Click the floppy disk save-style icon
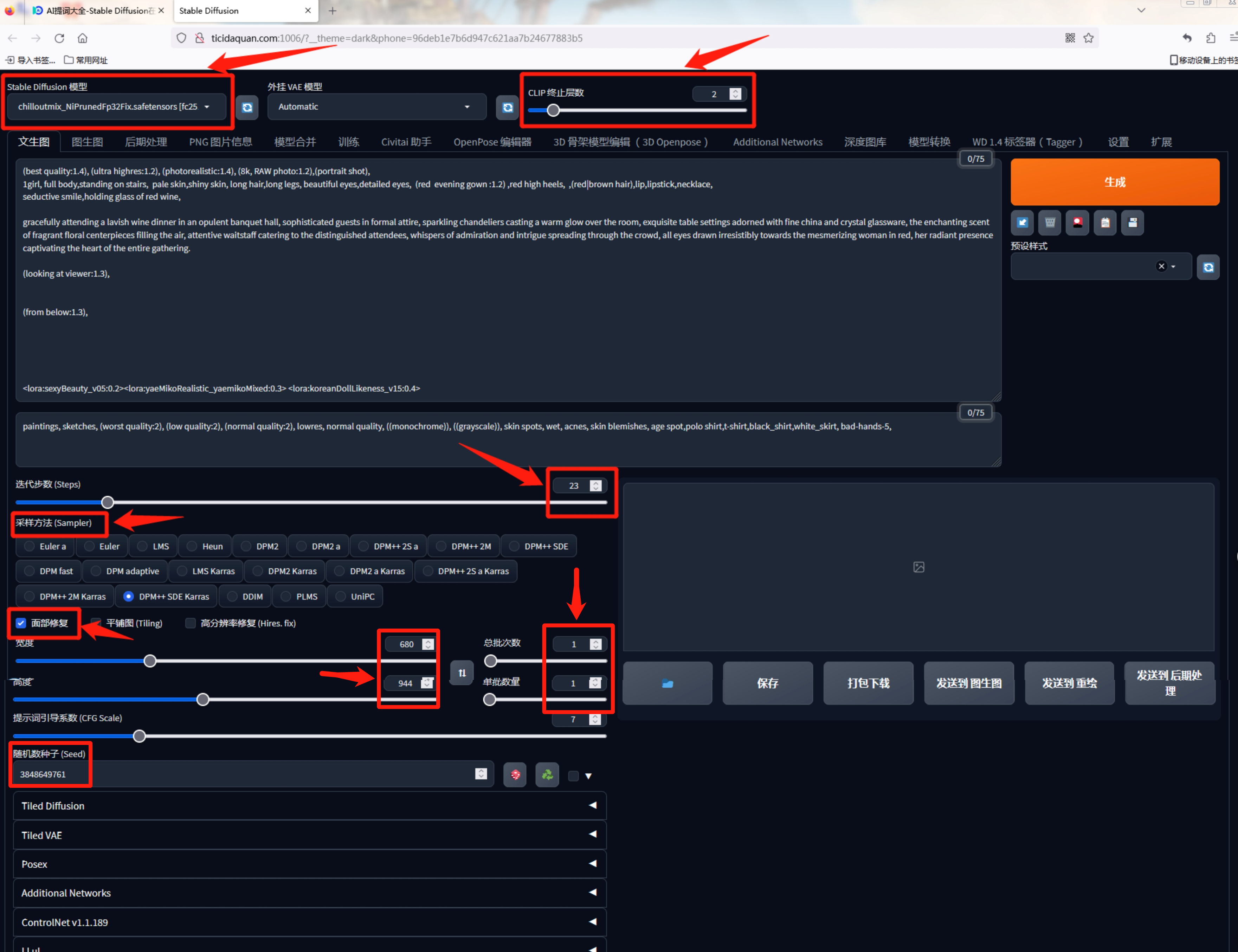Viewport: 1238px width, 952px height. point(1132,222)
